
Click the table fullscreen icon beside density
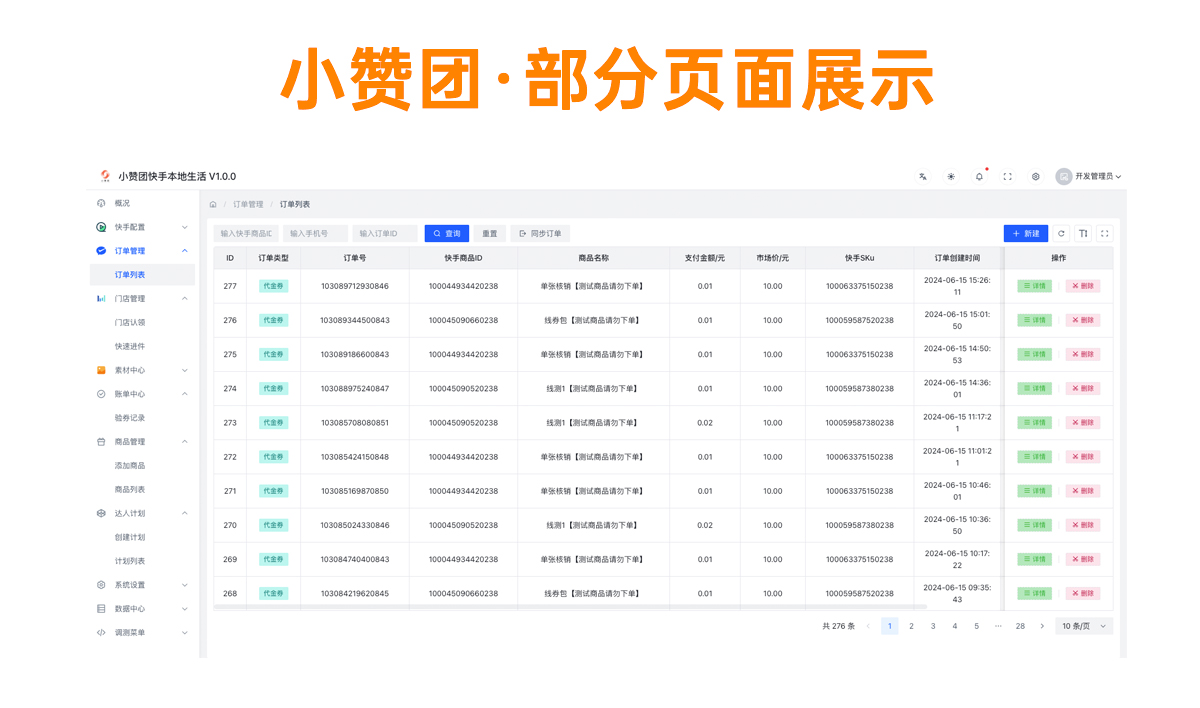(1104, 233)
